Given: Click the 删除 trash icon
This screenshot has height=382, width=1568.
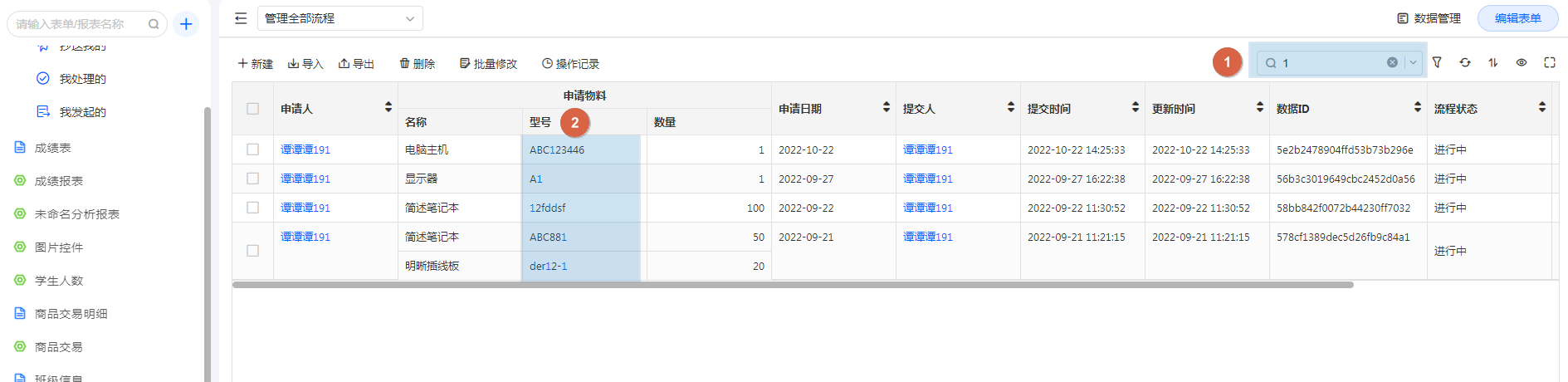Looking at the screenshot, I should click(417, 64).
